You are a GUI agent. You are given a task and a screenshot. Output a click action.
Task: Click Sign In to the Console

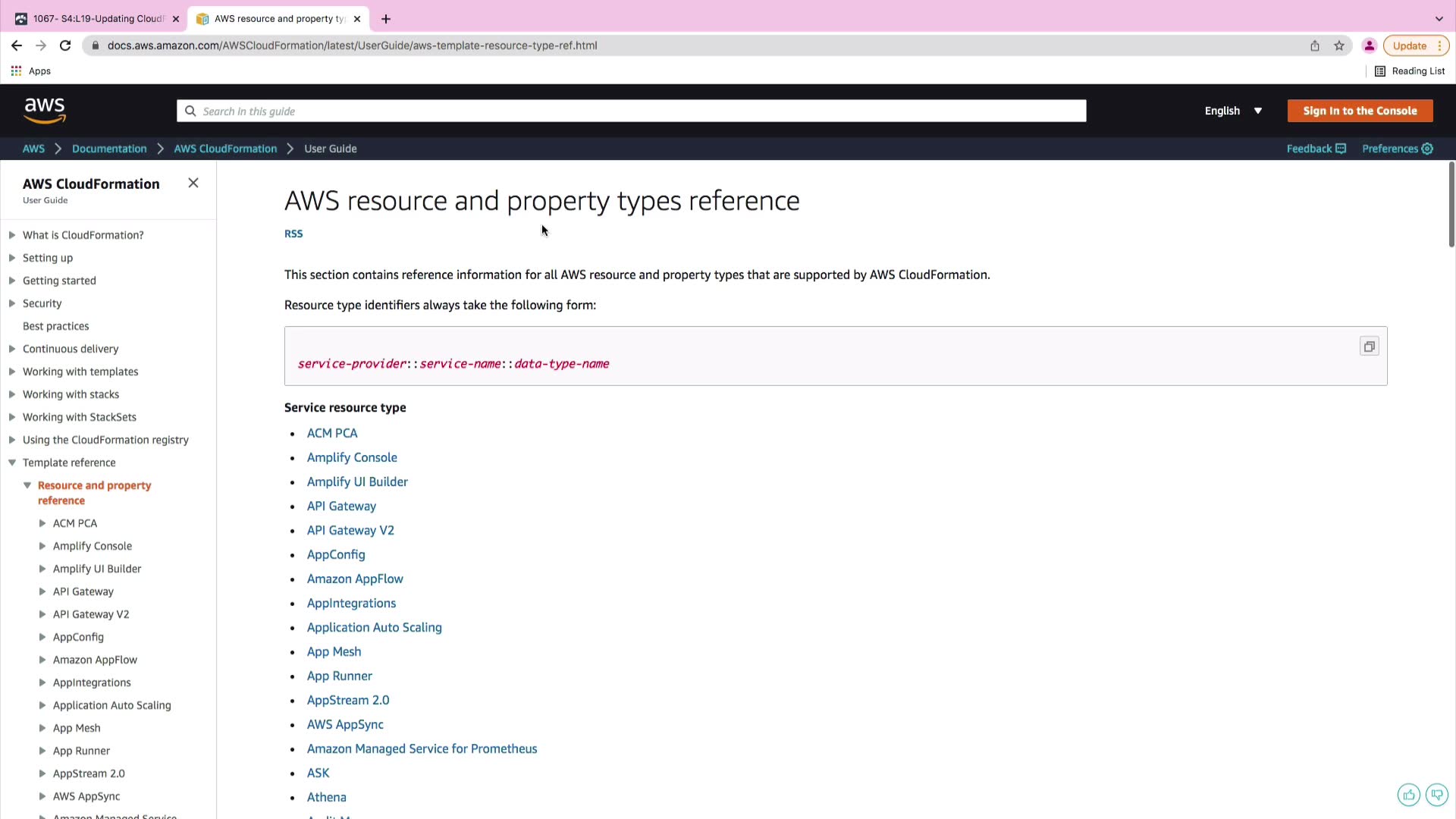coord(1360,111)
